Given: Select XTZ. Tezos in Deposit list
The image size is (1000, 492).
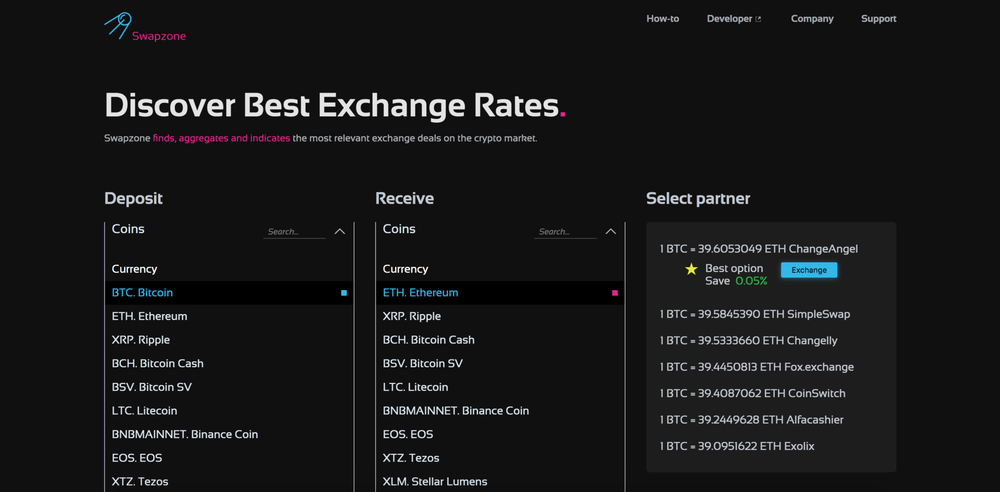Looking at the screenshot, I should tap(229, 482).
